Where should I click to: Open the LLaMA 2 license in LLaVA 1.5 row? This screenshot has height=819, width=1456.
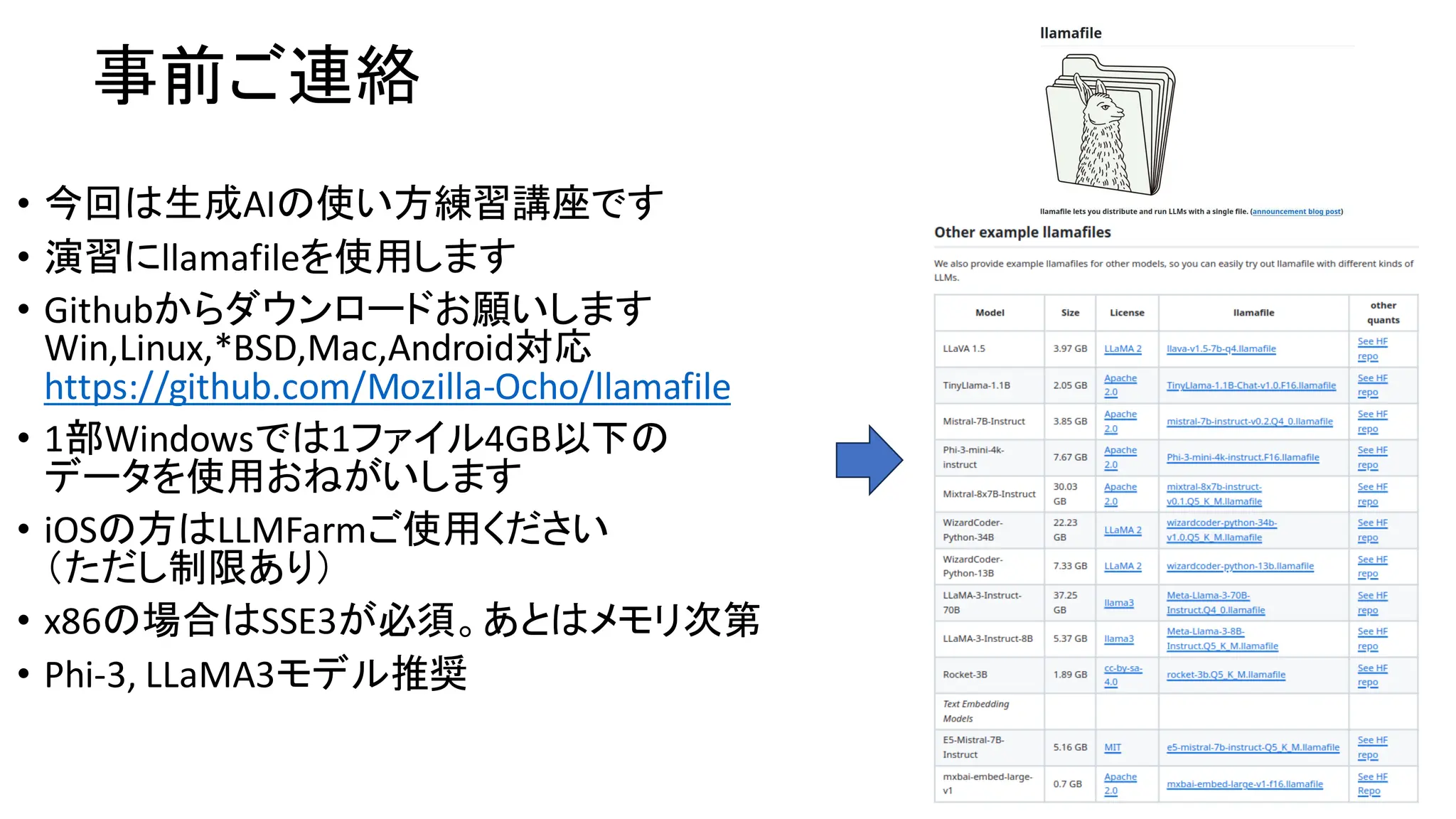pos(1123,349)
